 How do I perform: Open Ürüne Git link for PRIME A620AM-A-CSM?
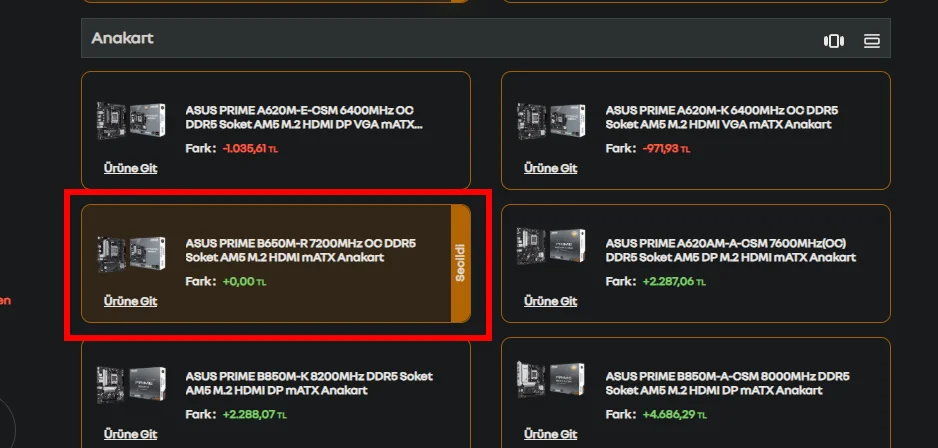point(550,301)
